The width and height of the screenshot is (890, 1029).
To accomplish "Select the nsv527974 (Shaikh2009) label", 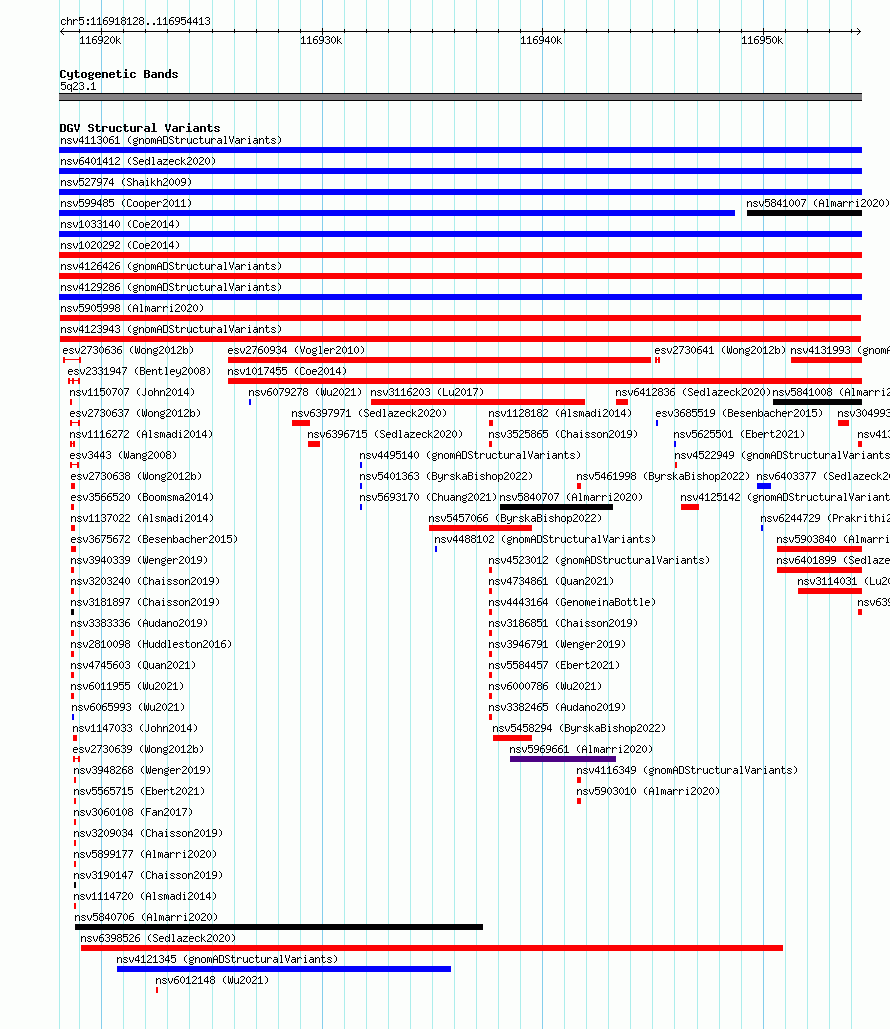I will pos(126,182).
